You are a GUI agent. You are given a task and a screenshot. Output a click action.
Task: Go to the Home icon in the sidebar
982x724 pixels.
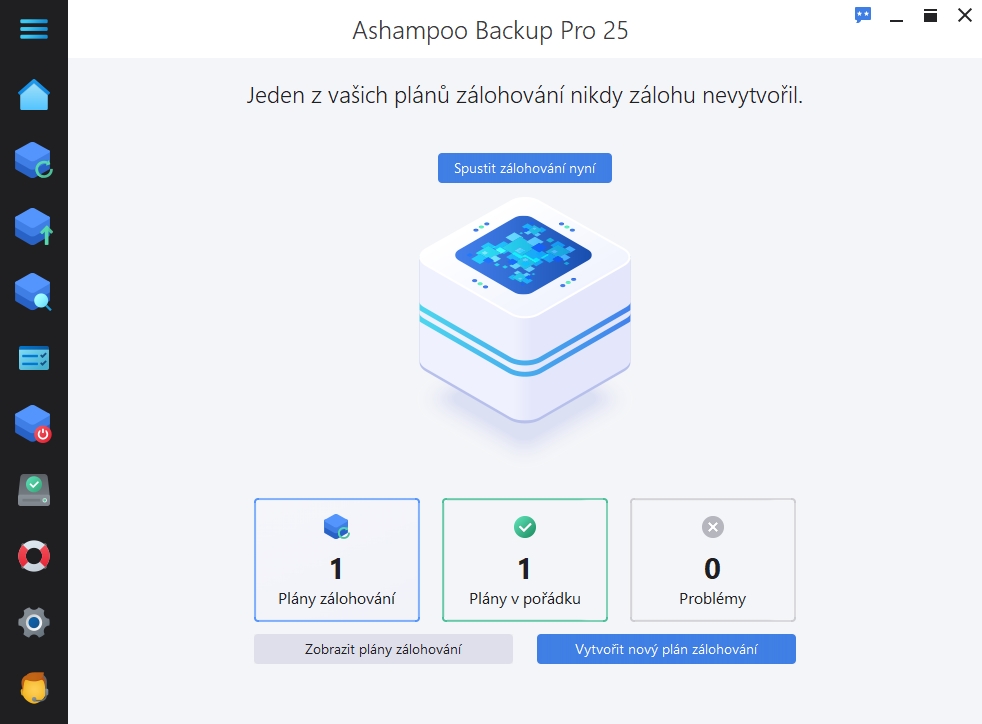click(34, 95)
